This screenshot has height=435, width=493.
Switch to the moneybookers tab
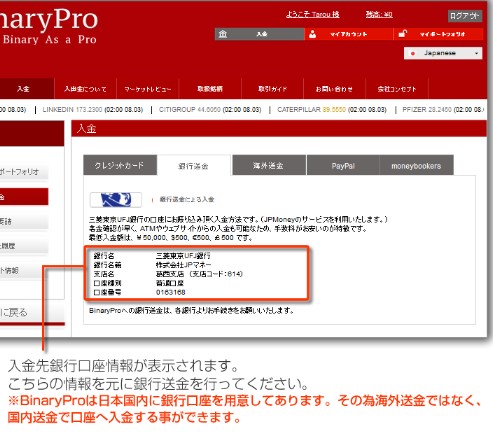[x=416, y=165]
